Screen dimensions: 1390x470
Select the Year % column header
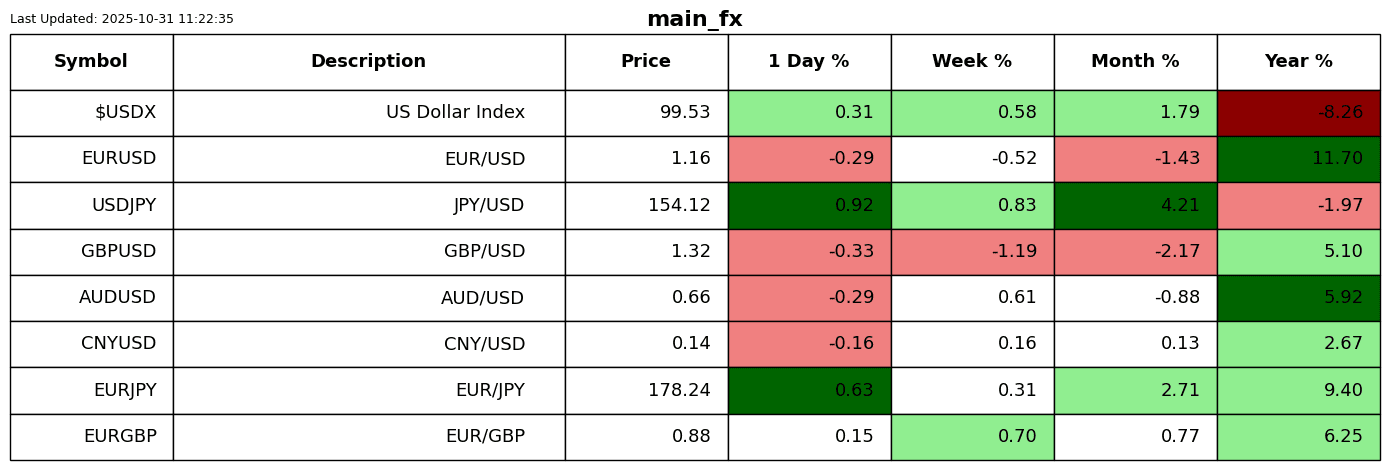[x=1298, y=62]
